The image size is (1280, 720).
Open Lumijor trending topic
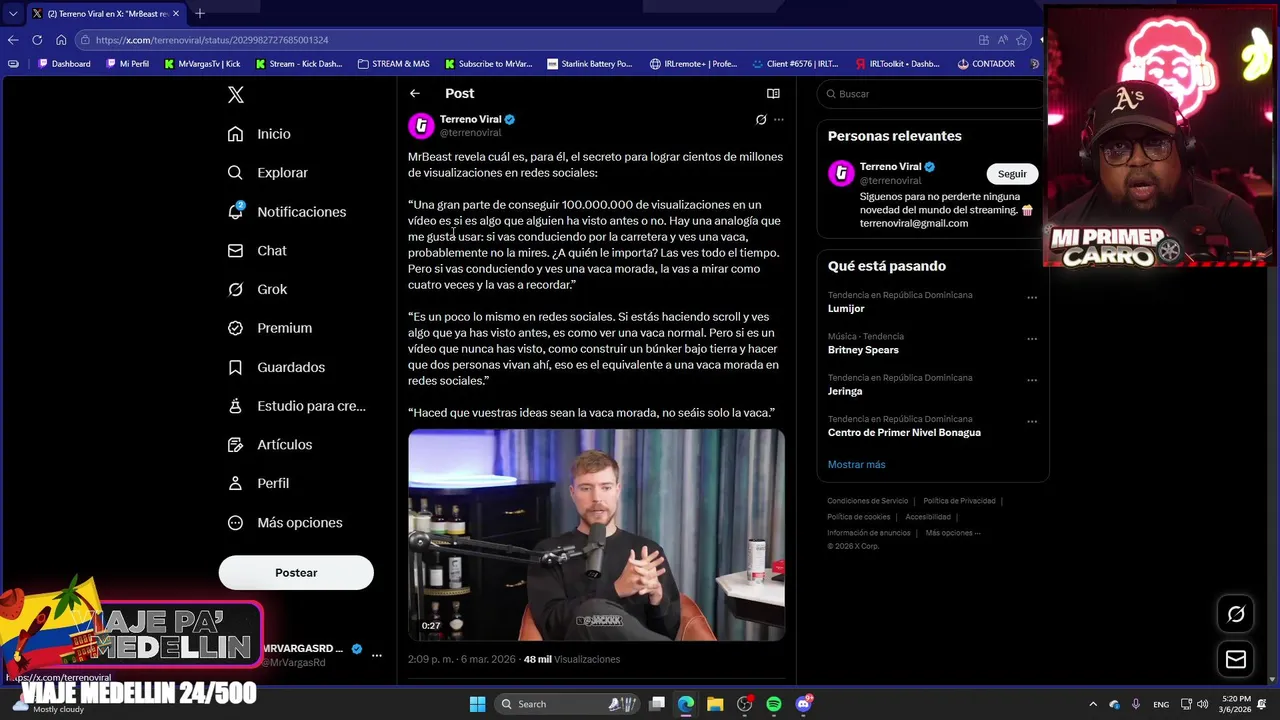coord(846,309)
